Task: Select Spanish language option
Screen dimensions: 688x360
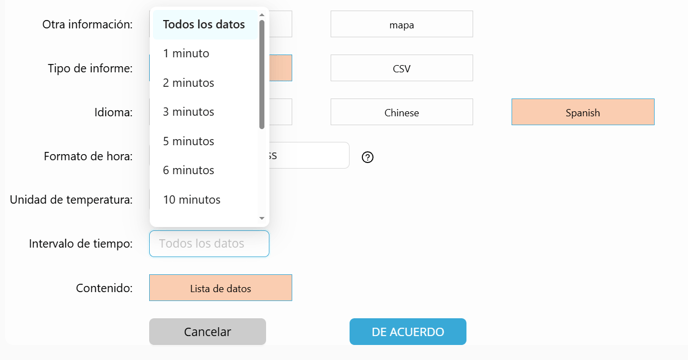Action: pos(583,112)
